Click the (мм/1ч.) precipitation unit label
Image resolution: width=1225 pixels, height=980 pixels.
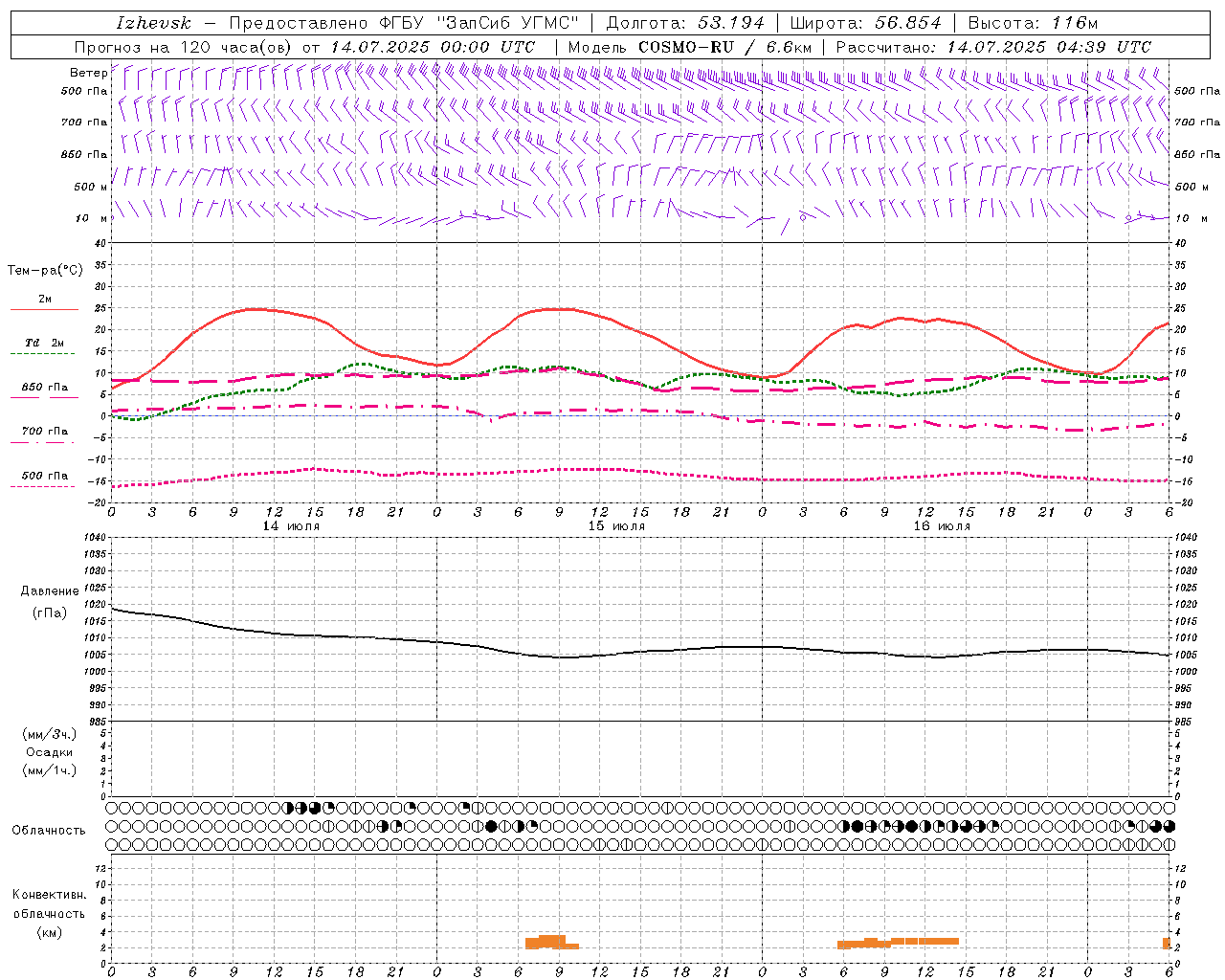click(50, 770)
